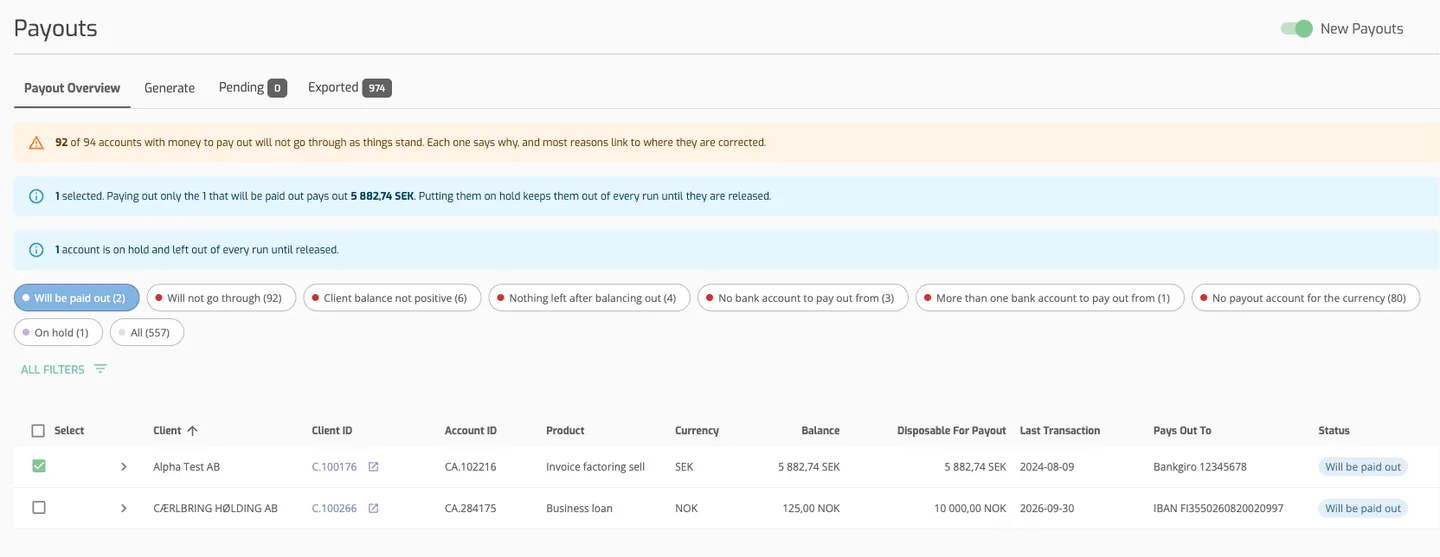Click the info icon in the 'on hold' banner
The width and height of the screenshot is (1440, 557).
pyautogui.click(x=36, y=250)
